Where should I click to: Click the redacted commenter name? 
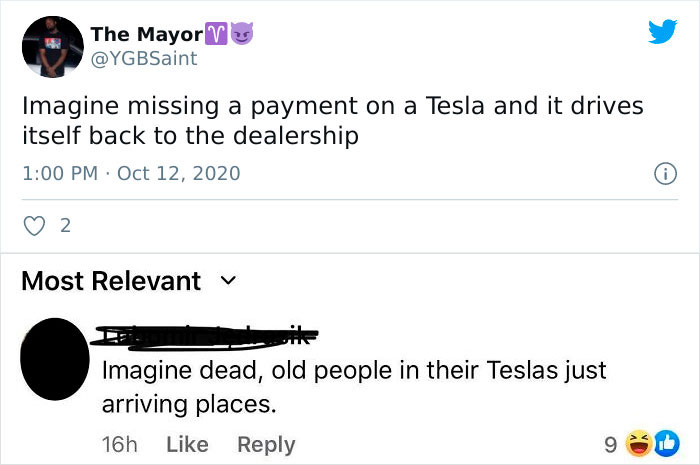[x=204, y=336]
